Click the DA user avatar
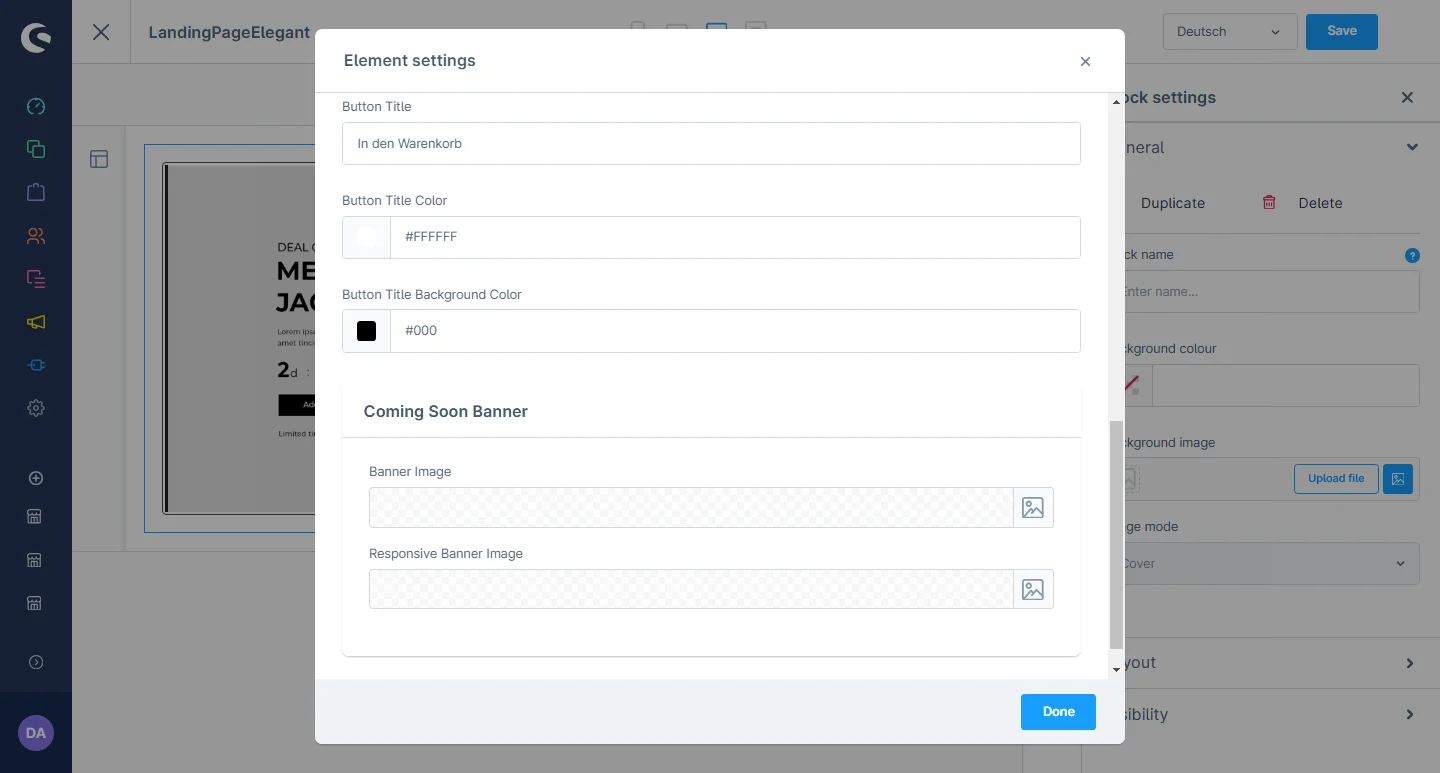1440x773 pixels. pyautogui.click(x=36, y=733)
